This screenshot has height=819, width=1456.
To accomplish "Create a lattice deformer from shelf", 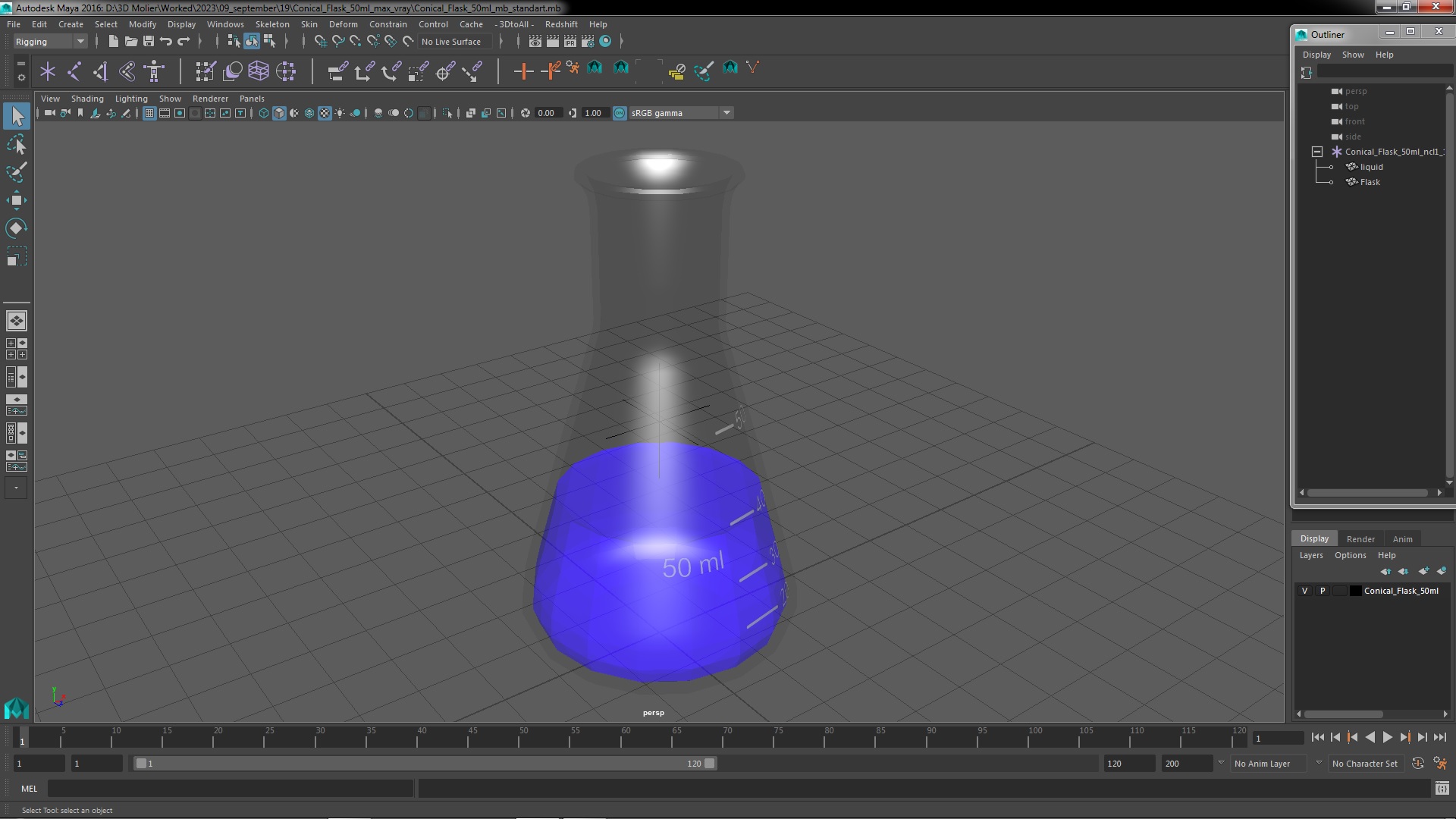I will 259,71.
